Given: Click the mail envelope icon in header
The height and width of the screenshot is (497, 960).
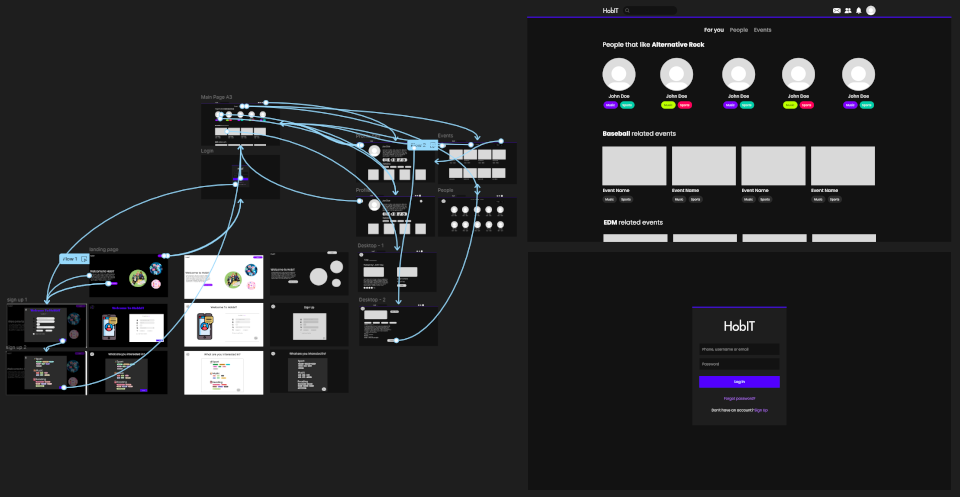Looking at the screenshot, I should pyautogui.click(x=837, y=10).
